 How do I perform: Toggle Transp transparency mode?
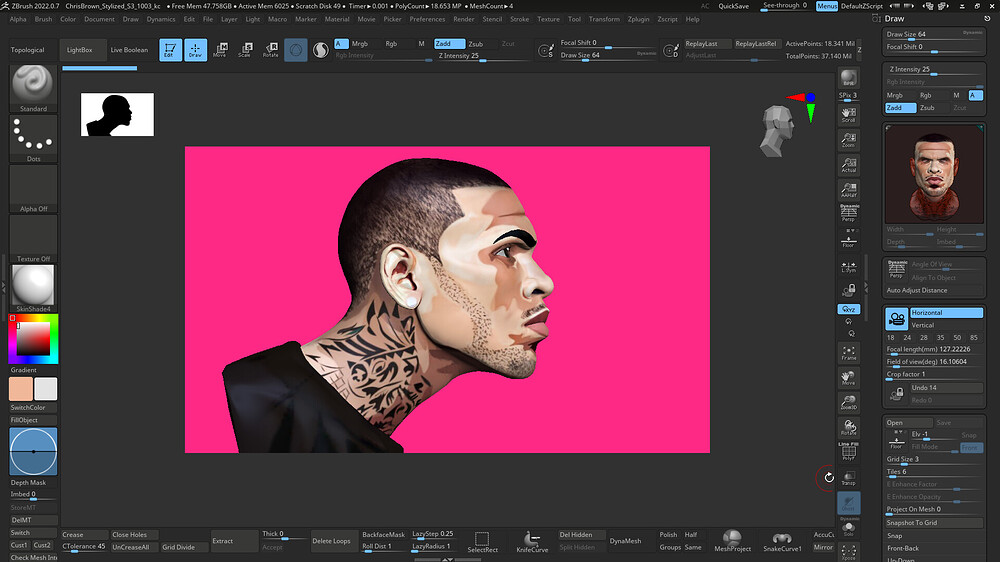[x=848, y=478]
